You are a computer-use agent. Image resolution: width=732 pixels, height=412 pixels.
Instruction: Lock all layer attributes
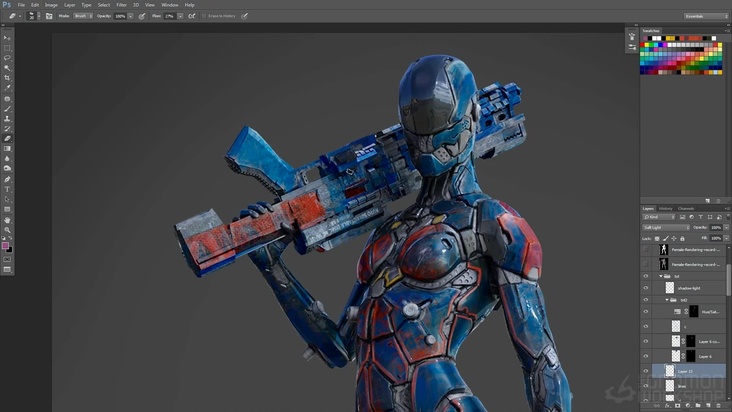682,238
